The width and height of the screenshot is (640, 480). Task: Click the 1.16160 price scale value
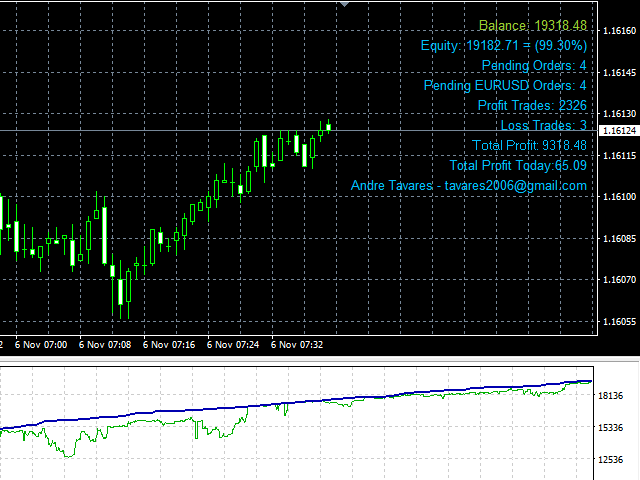pyautogui.click(x=619, y=31)
